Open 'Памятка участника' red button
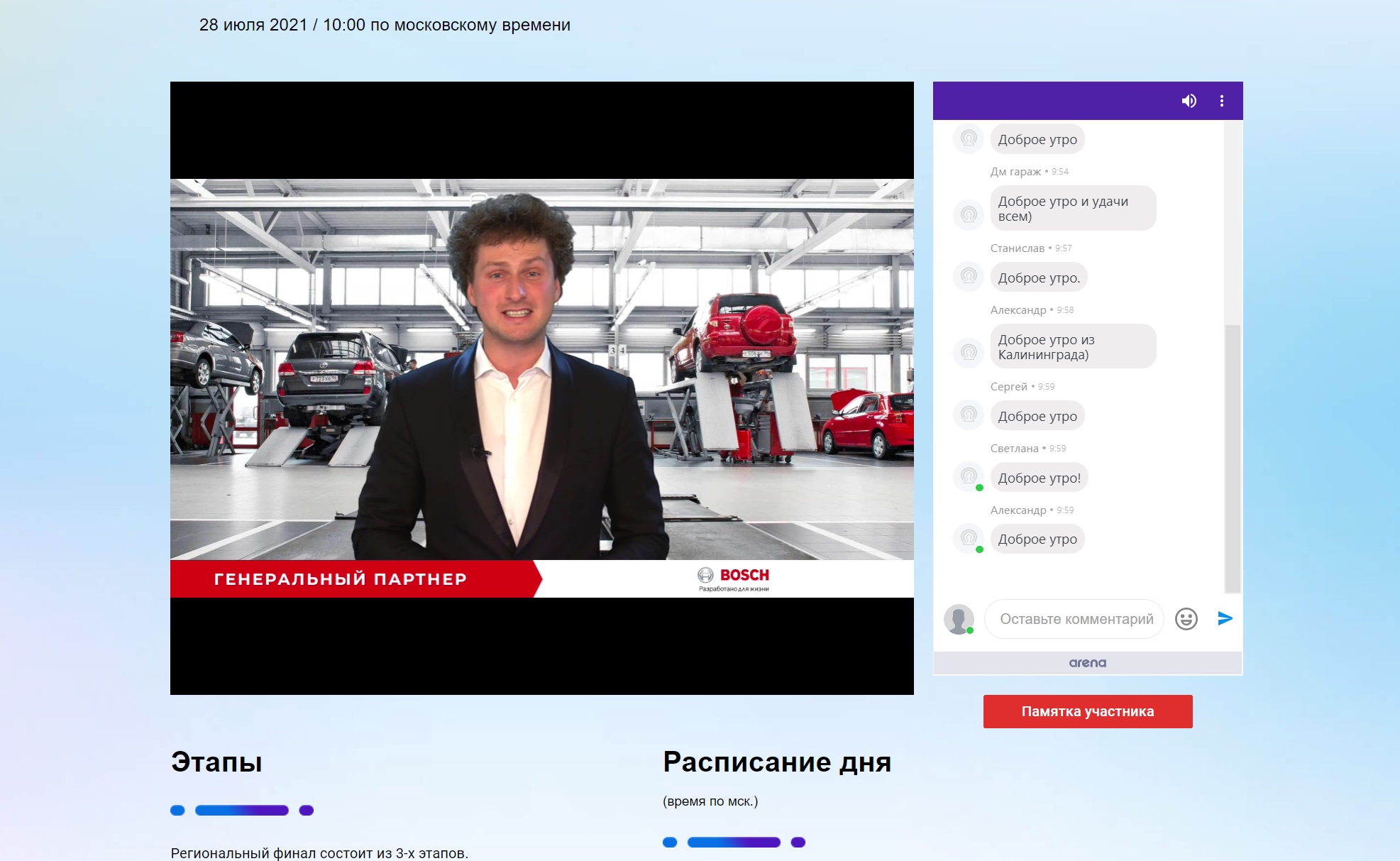Image resolution: width=1400 pixels, height=861 pixels. coord(1088,711)
